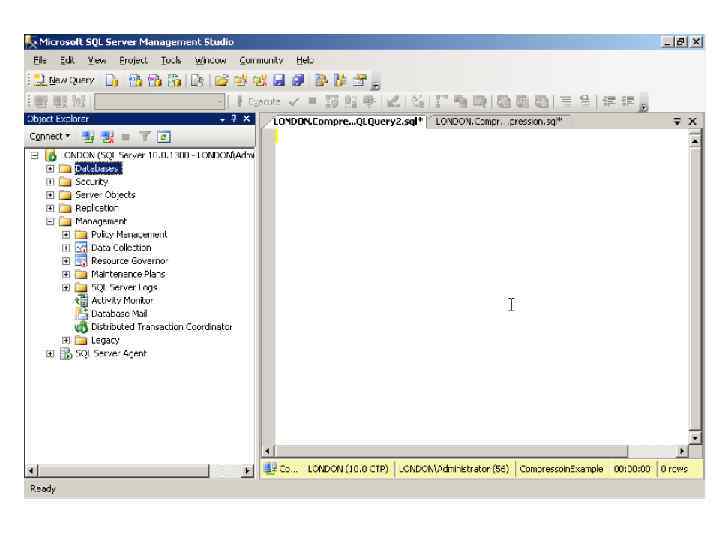Viewport: 720px width, 540px height.
Task: Refresh the Object Explorer tree
Action: 164,136
